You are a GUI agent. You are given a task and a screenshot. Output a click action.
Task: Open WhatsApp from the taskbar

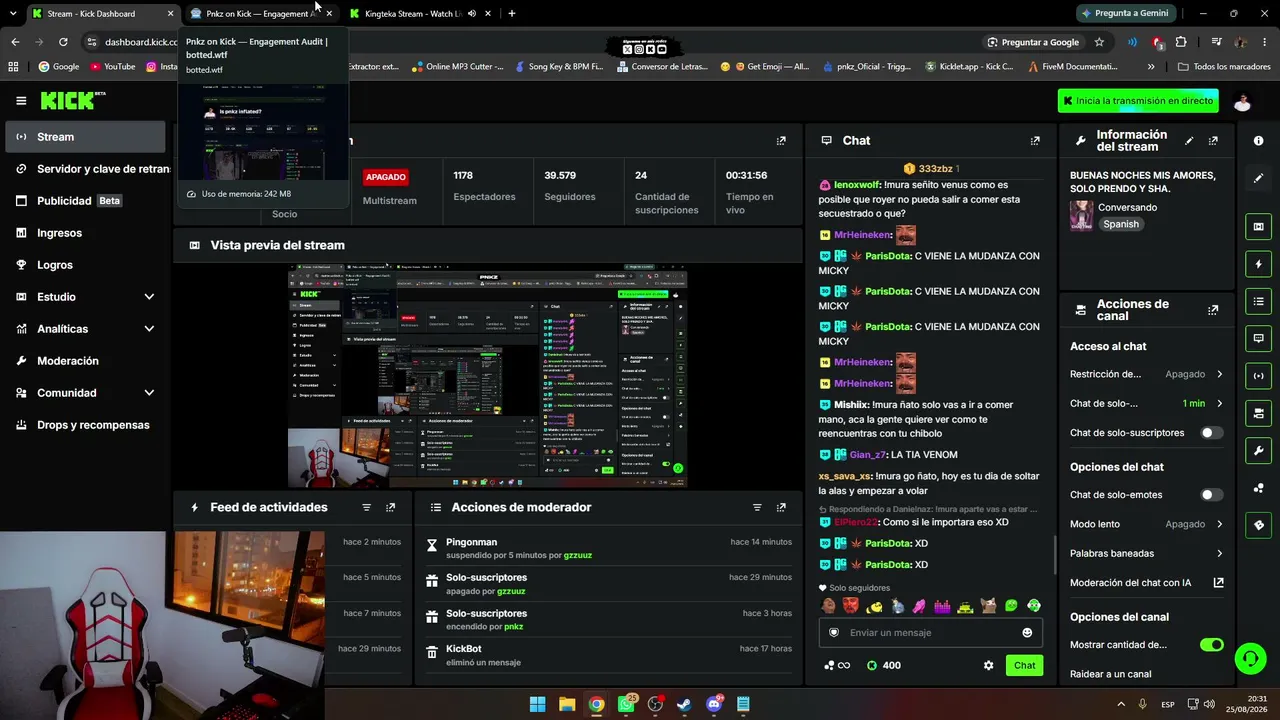click(626, 704)
